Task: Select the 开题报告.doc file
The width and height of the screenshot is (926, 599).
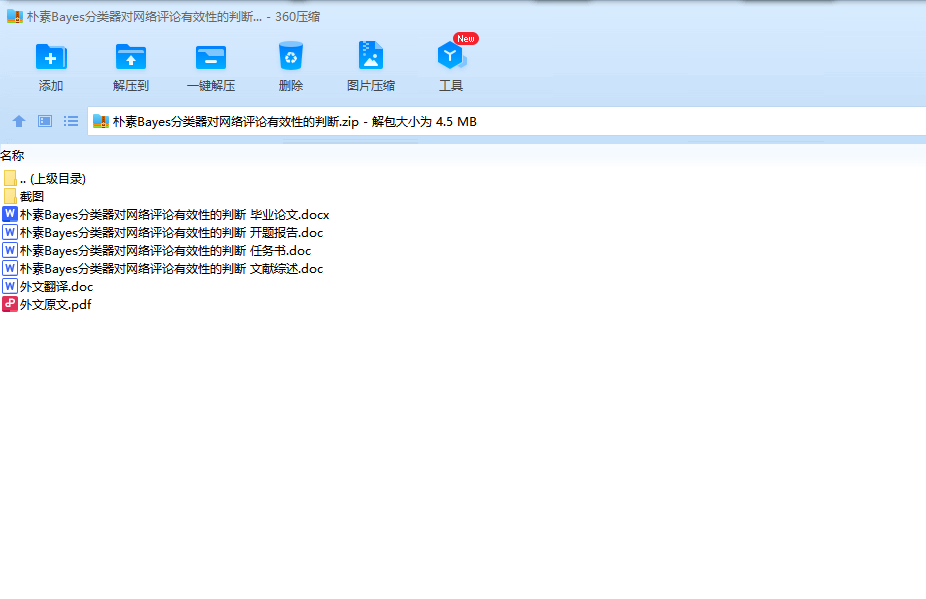Action: (x=171, y=232)
